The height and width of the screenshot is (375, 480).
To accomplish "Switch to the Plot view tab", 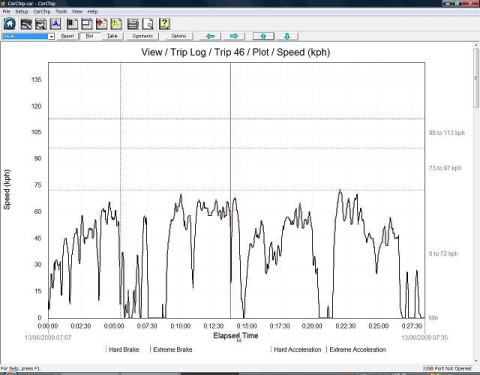I will click(x=89, y=36).
